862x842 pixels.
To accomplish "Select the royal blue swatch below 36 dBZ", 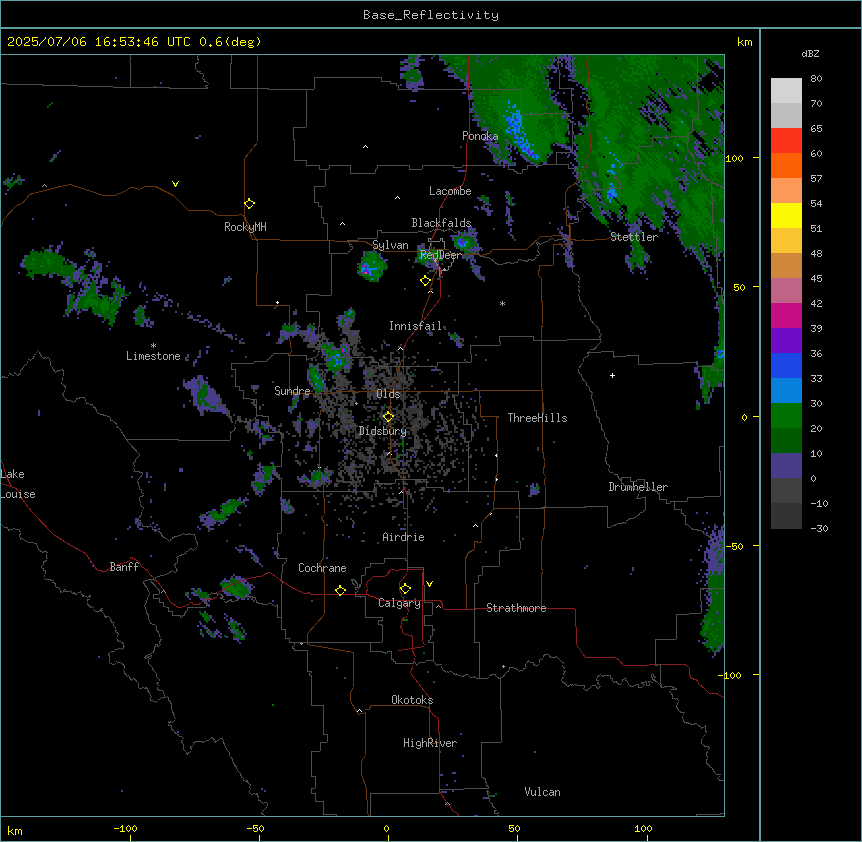I will 786,365.
